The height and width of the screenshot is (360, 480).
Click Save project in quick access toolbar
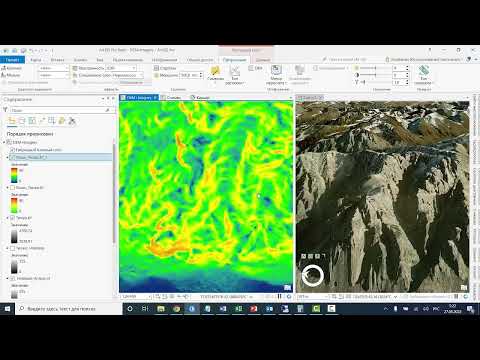pos(23,50)
